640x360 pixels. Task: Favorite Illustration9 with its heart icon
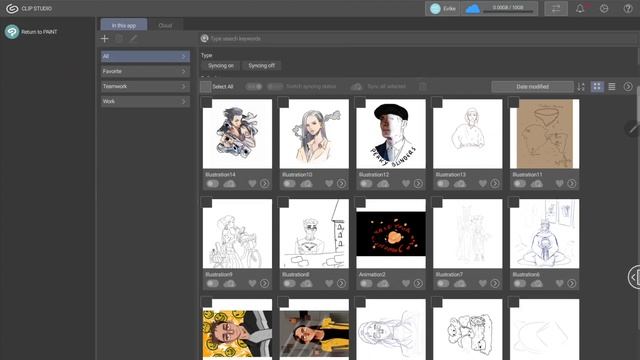click(252, 283)
